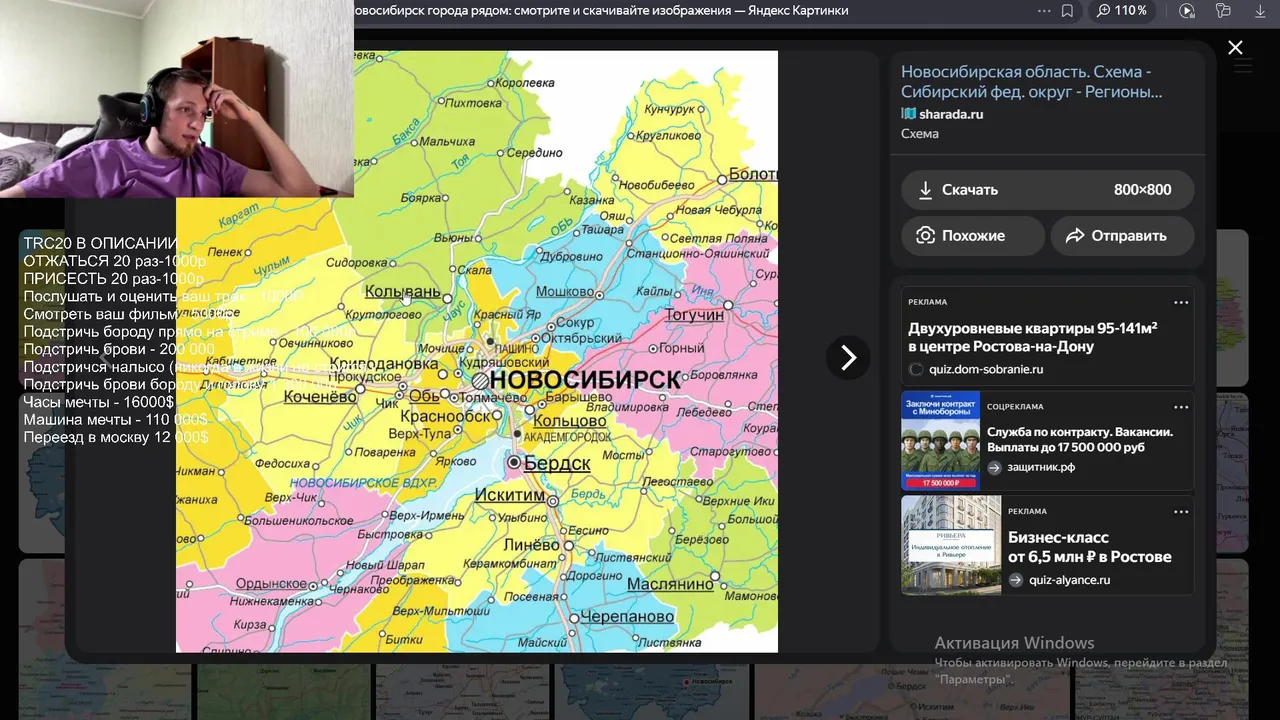This screenshot has width=1280, height=720.
Task: Open Служба по контракту ad title
Action: (1080, 440)
